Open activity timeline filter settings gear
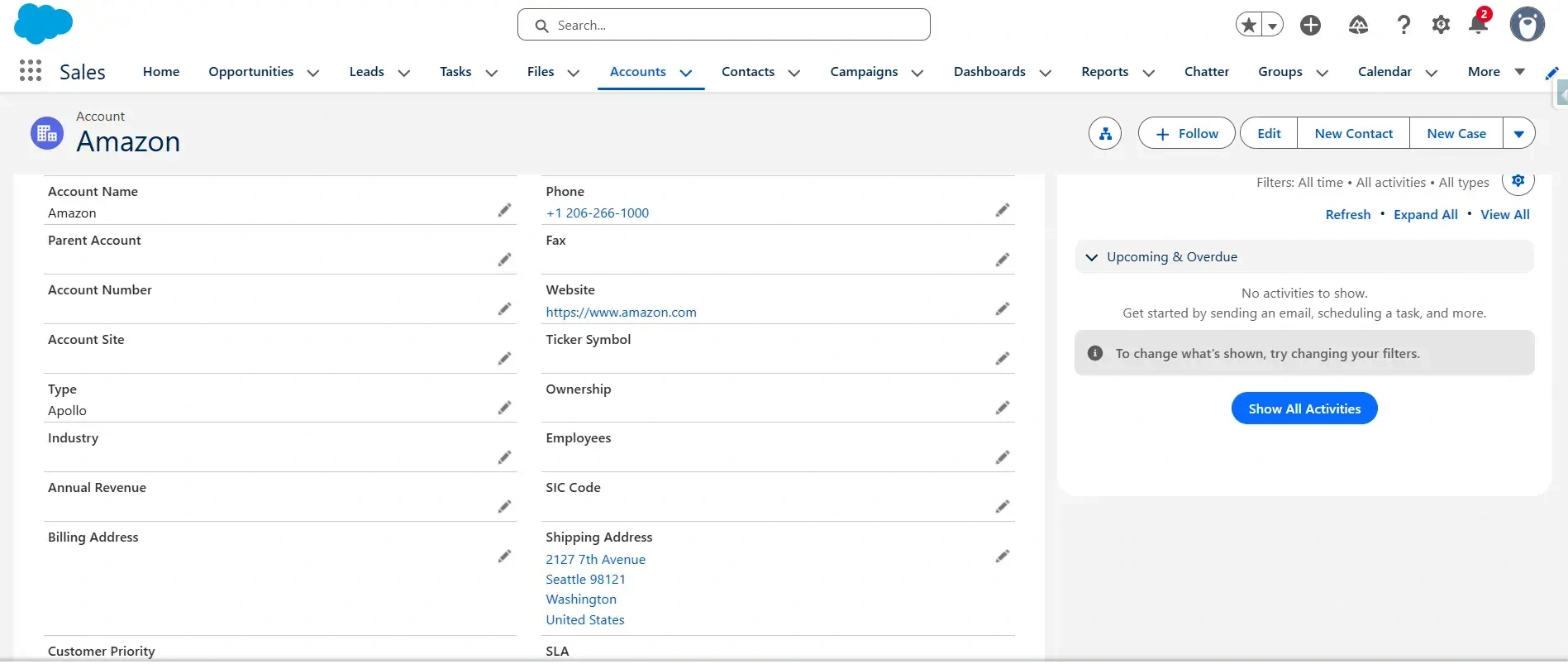Viewport: 1568px width, 664px height. (1518, 181)
